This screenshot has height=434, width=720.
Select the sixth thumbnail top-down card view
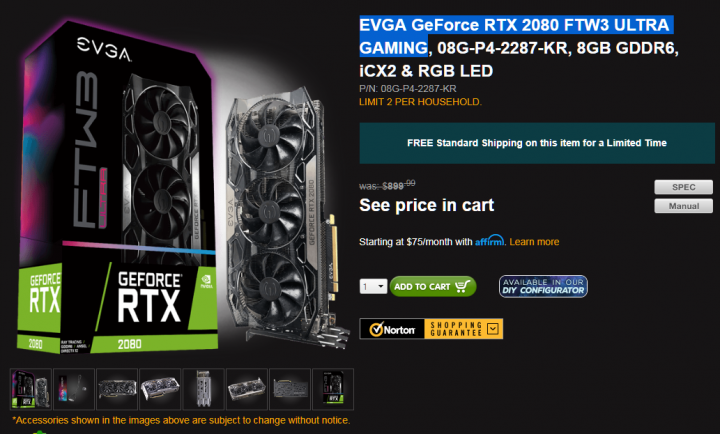[x=247, y=389]
